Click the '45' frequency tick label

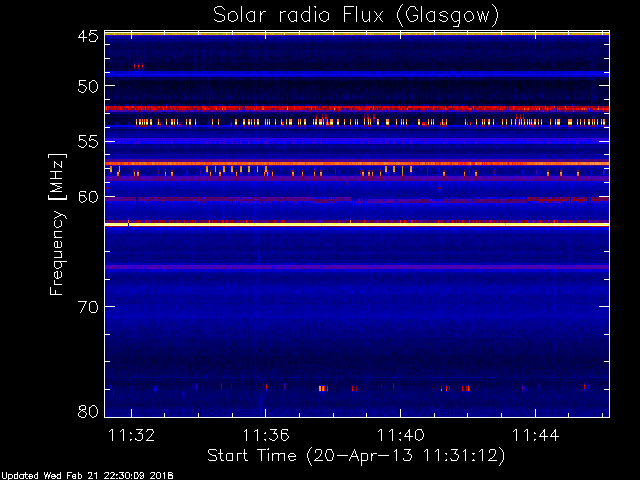(88, 36)
